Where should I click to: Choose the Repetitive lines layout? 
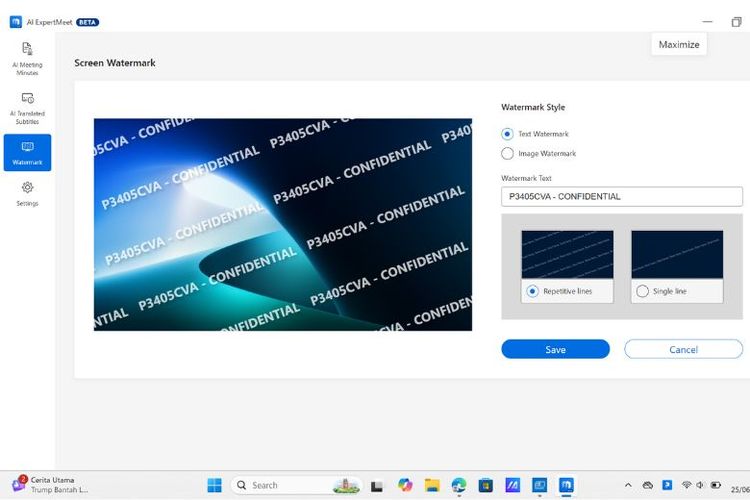[533, 291]
